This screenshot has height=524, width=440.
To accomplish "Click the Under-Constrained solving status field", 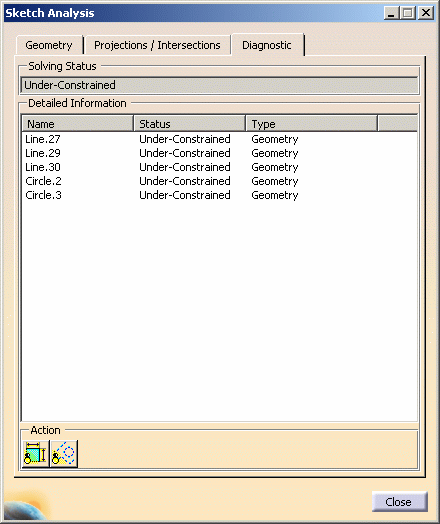I will click(x=219, y=85).
